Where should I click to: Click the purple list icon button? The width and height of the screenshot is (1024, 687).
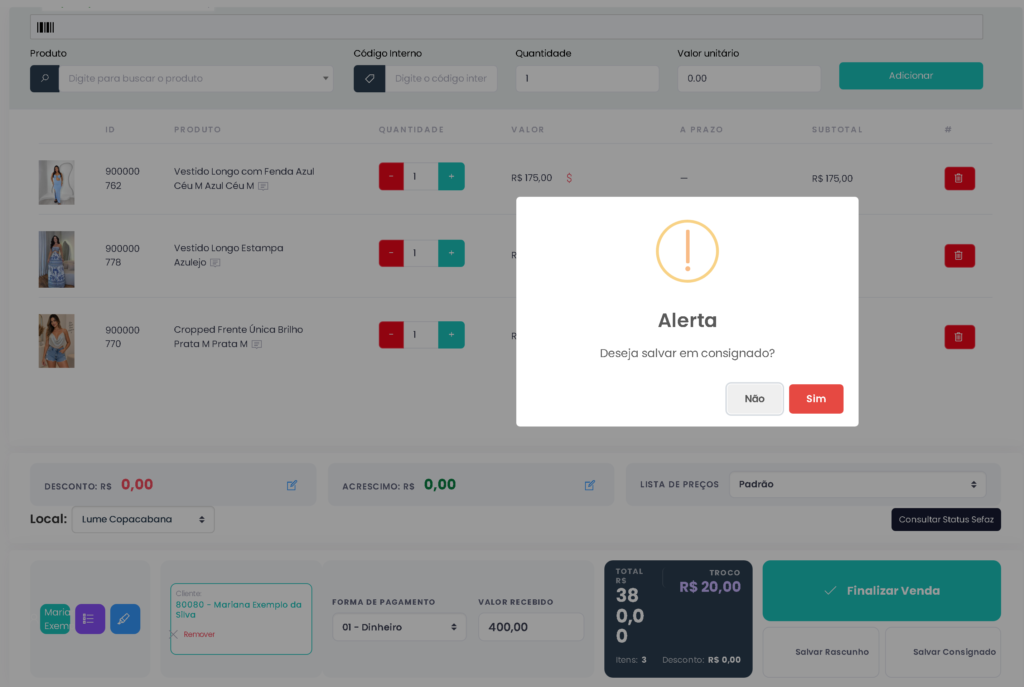(90, 619)
